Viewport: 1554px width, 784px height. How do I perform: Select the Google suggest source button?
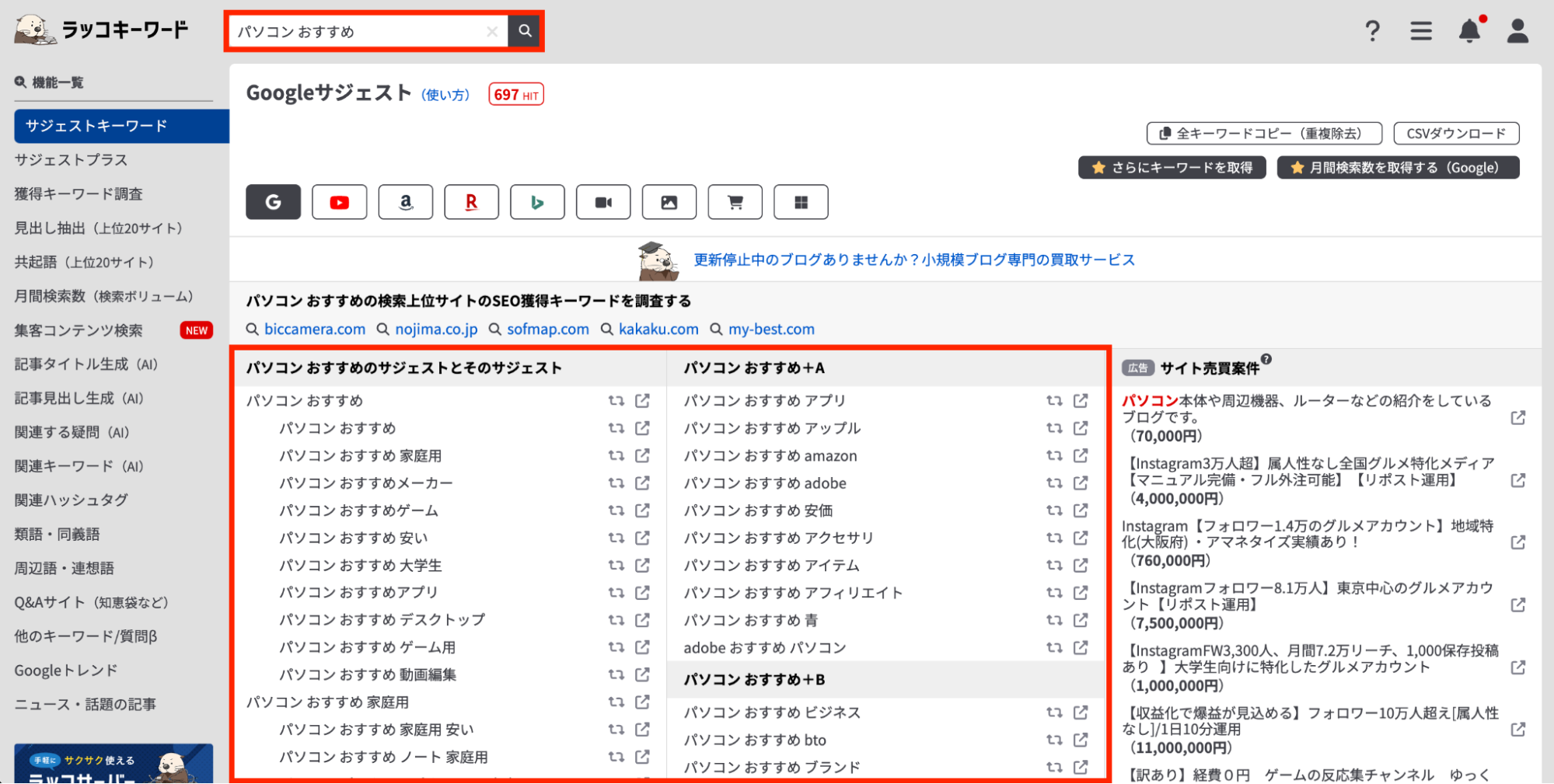coord(274,202)
